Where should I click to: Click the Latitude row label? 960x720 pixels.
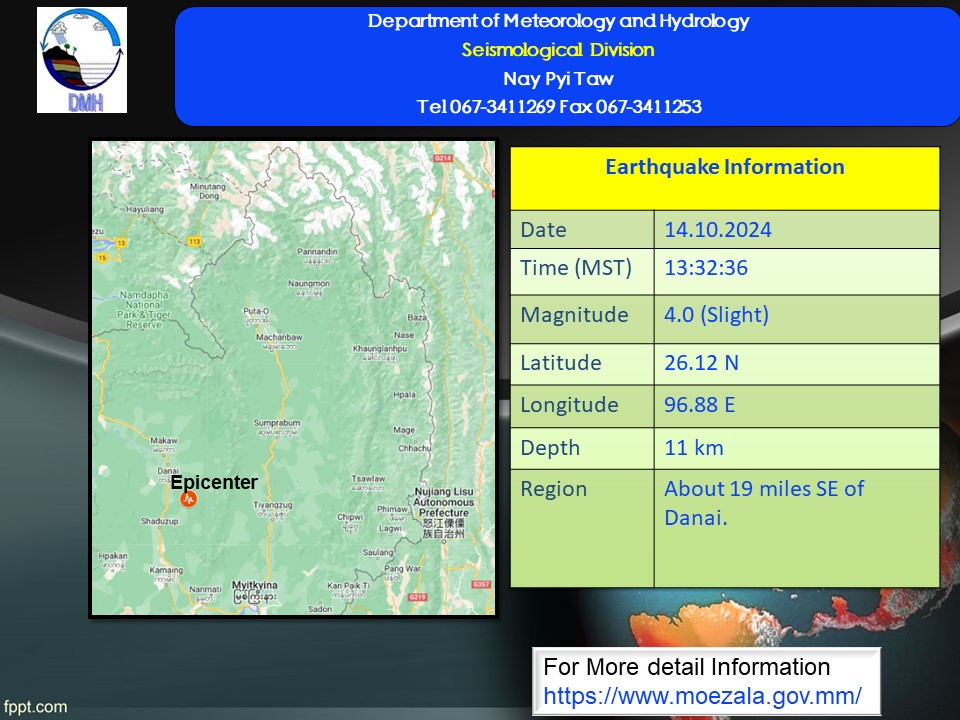coord(561,362)
